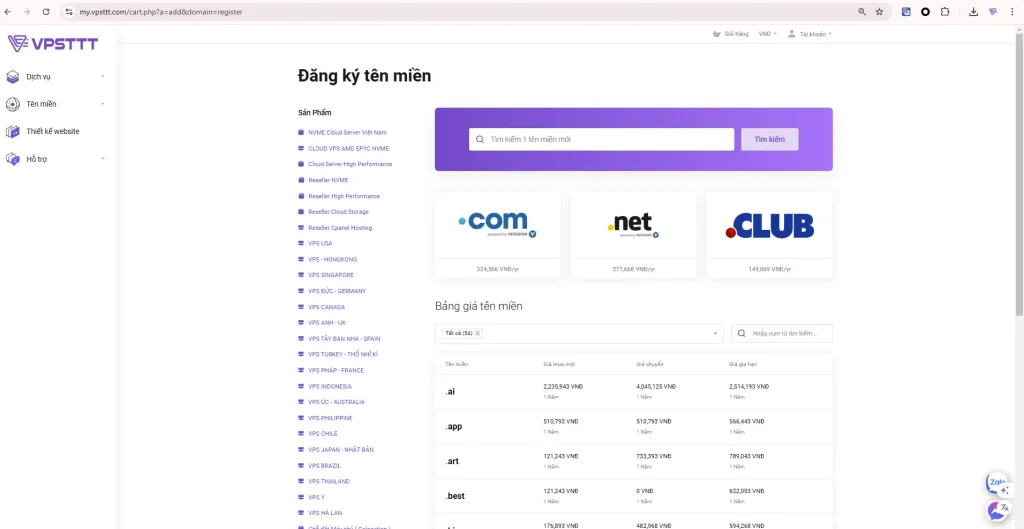Open Reseller High Performance link
Viewport: 1024px width, 529px height.
point(344,196)
